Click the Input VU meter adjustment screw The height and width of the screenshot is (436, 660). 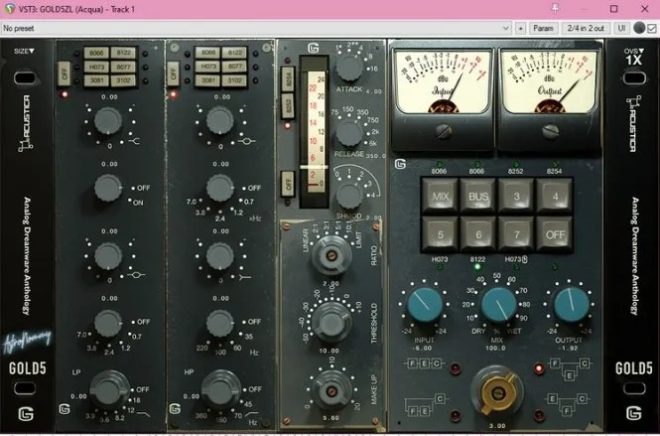(443, 131)
